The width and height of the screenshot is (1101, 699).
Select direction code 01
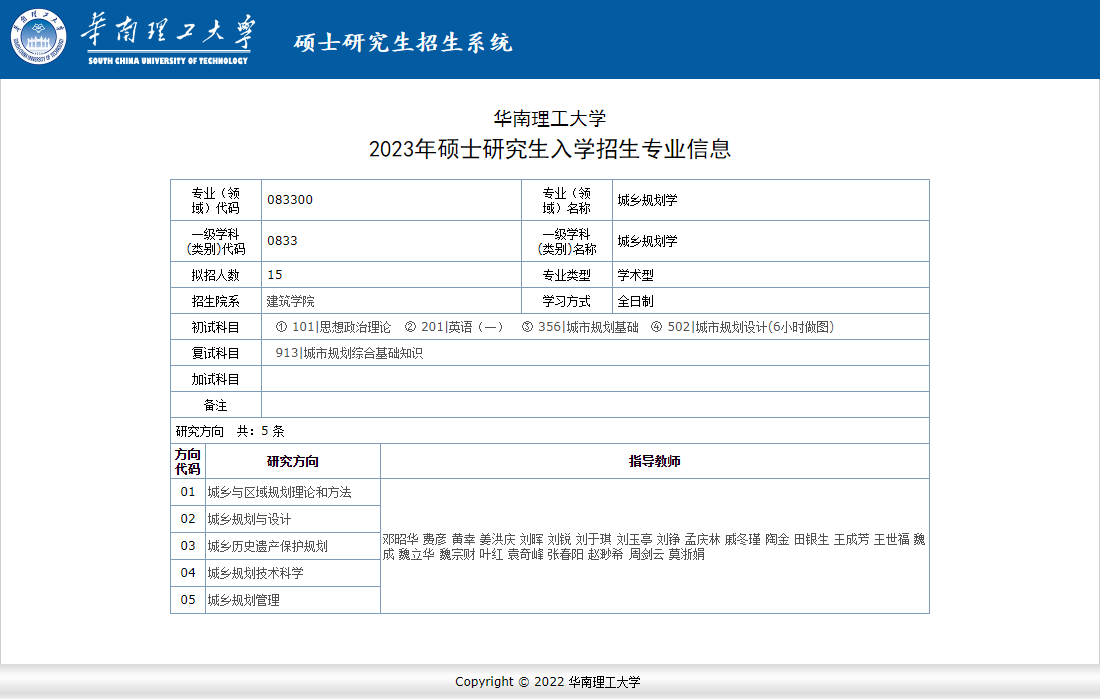point(187,492)
